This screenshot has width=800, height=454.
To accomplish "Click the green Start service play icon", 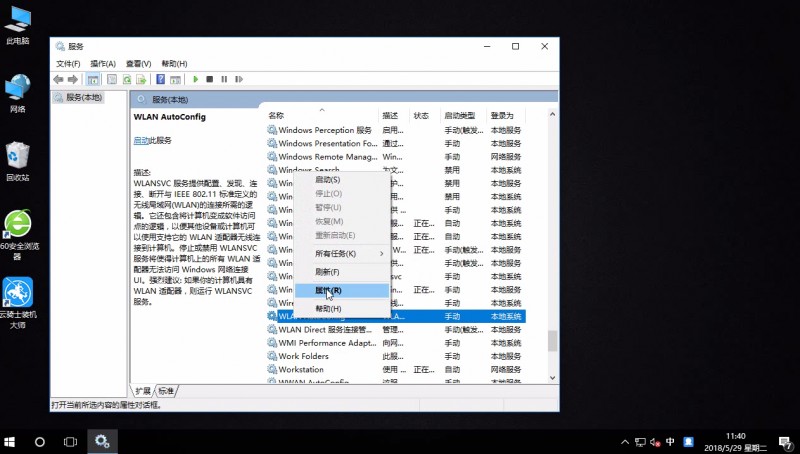I will coord(195,79).
